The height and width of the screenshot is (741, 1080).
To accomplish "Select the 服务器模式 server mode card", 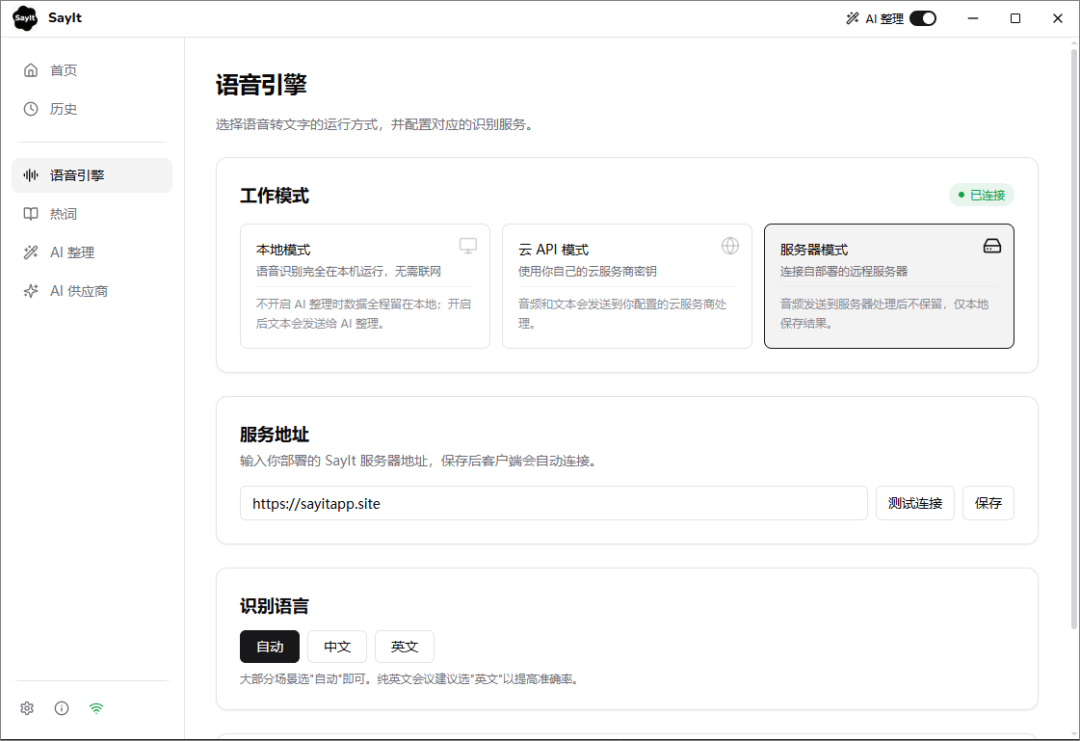I will pyautogui.click(x=889, y=286).
